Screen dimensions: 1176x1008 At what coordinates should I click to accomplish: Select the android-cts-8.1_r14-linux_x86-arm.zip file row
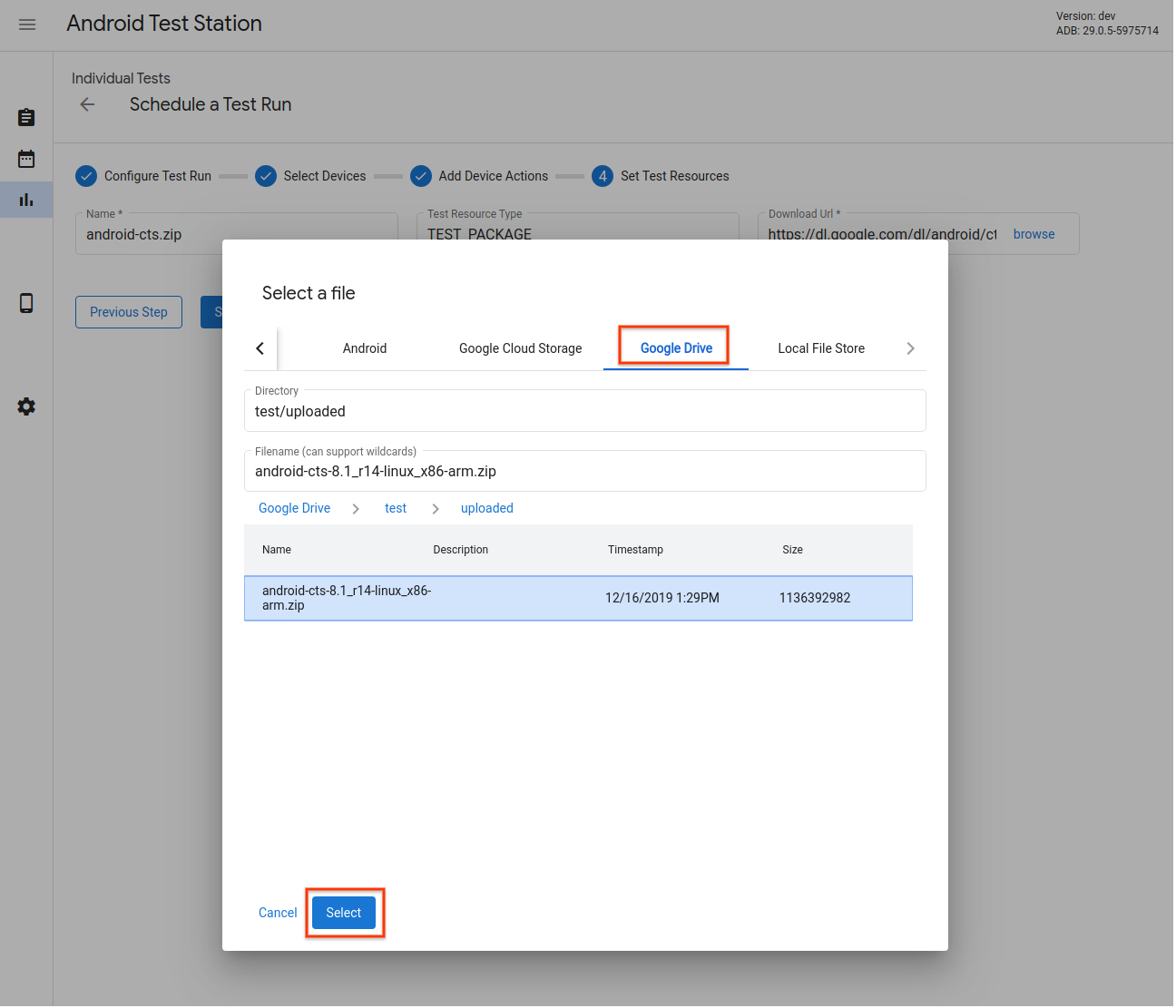(x=578, y=598)
